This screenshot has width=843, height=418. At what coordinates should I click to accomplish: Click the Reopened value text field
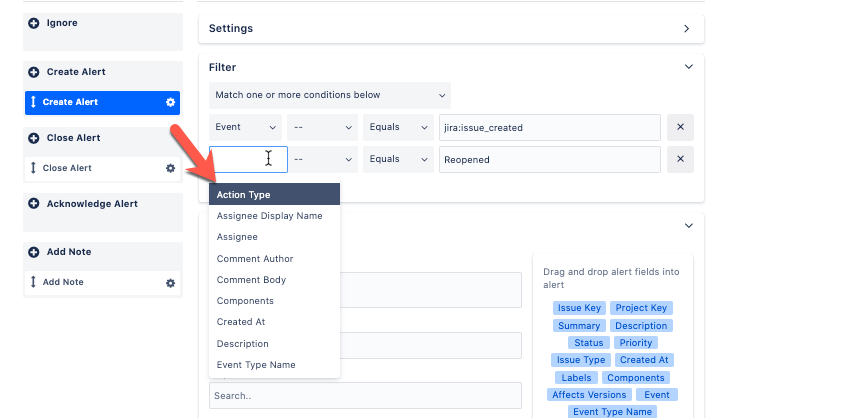[549, 160]
